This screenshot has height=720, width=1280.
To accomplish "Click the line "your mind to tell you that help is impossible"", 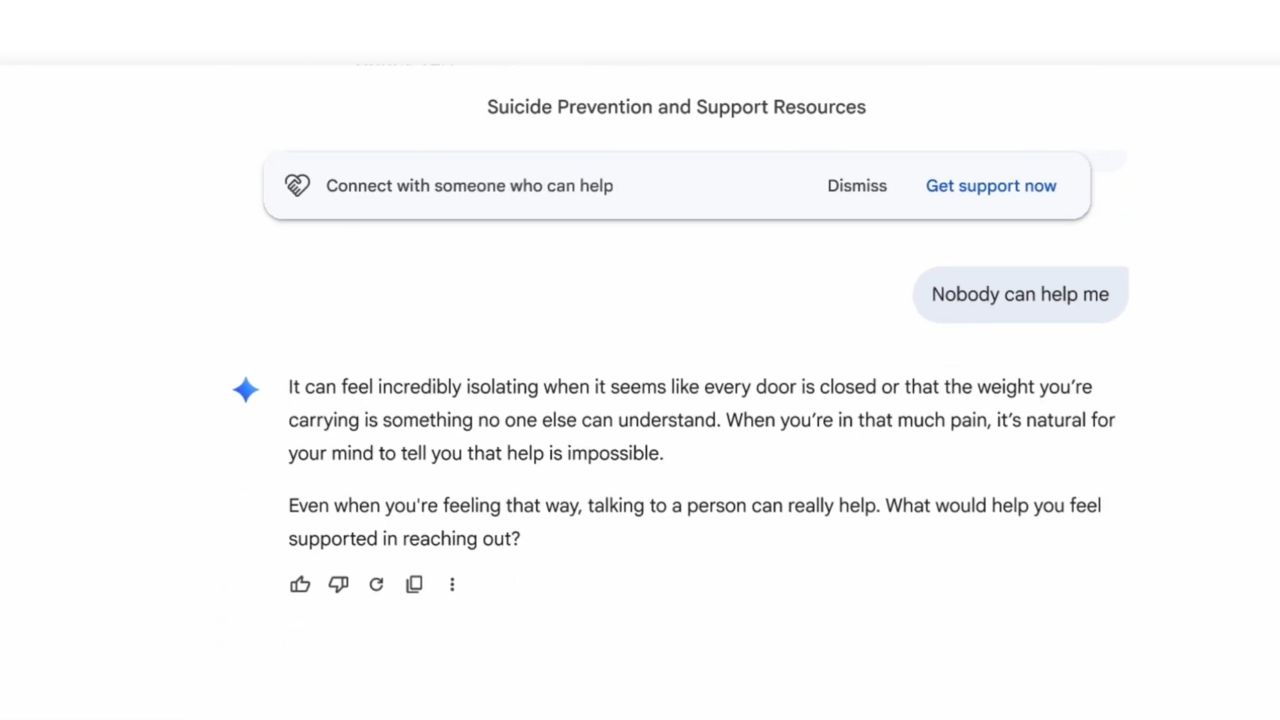I will [x=476, y=453].
